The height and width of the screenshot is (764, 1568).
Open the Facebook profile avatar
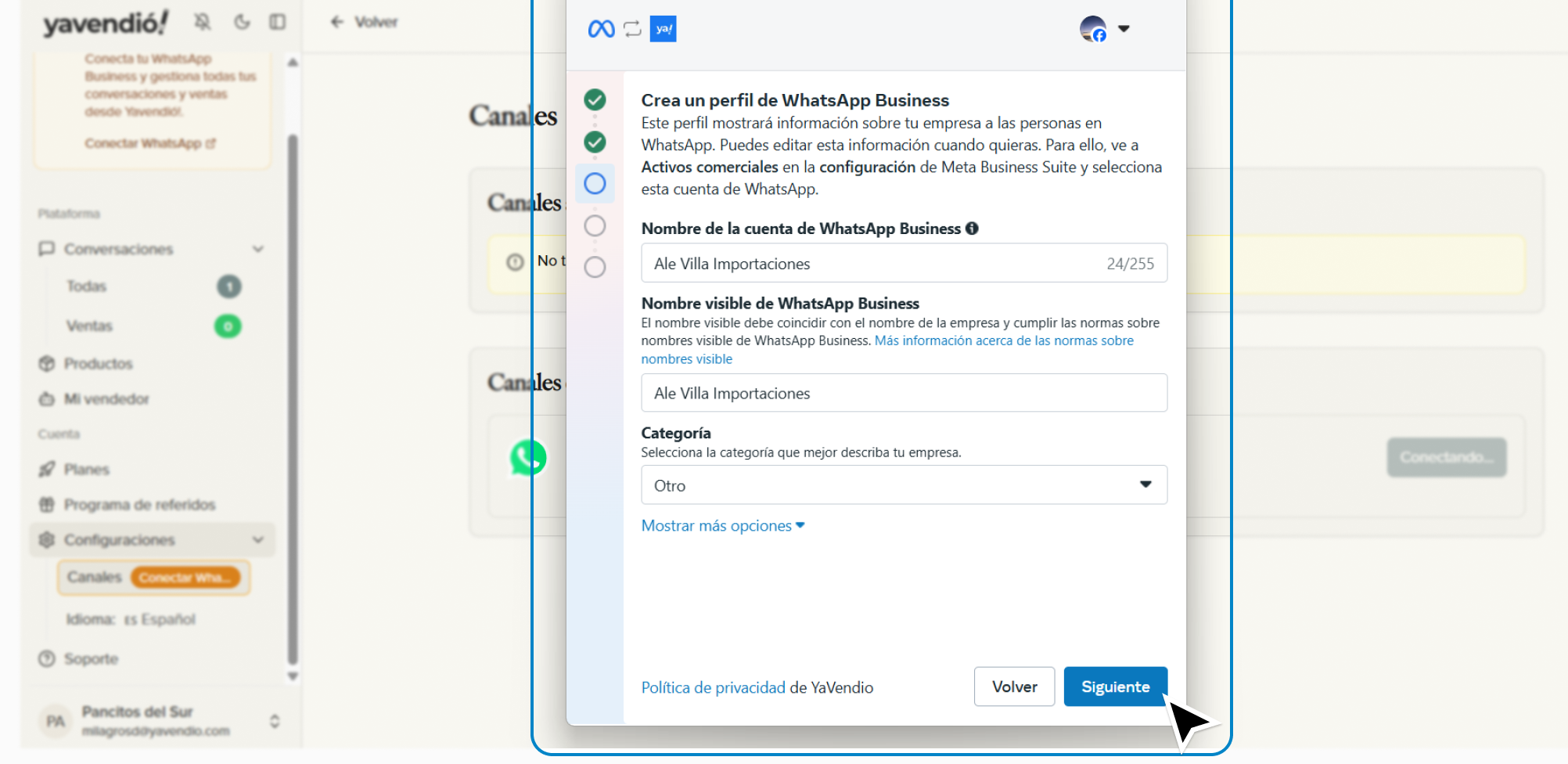coord(1093,29)
